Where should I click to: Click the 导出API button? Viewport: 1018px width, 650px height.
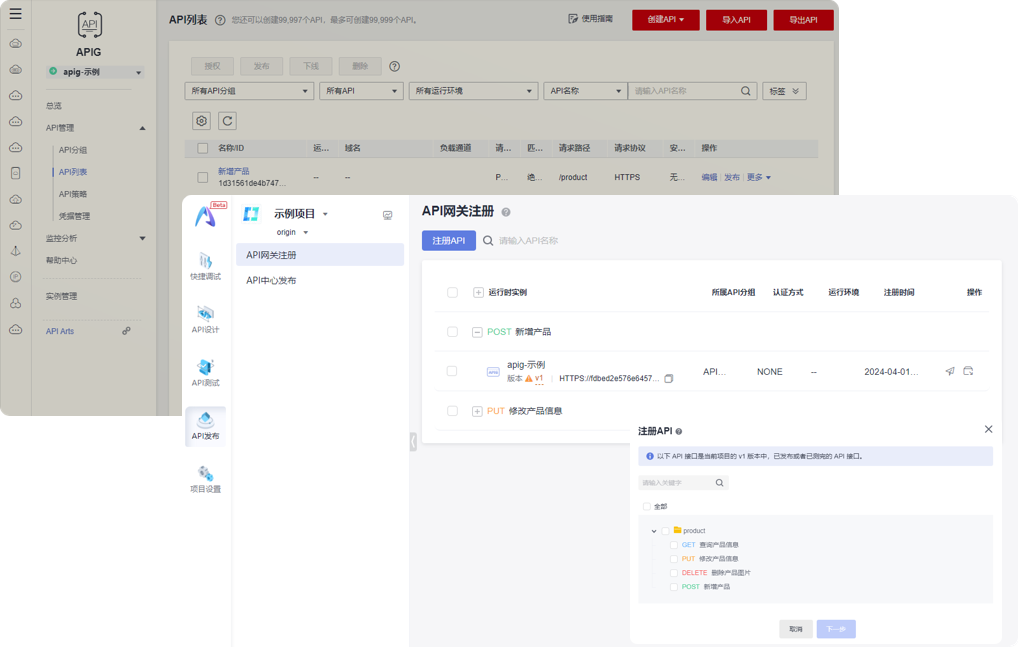coord(803,19)
